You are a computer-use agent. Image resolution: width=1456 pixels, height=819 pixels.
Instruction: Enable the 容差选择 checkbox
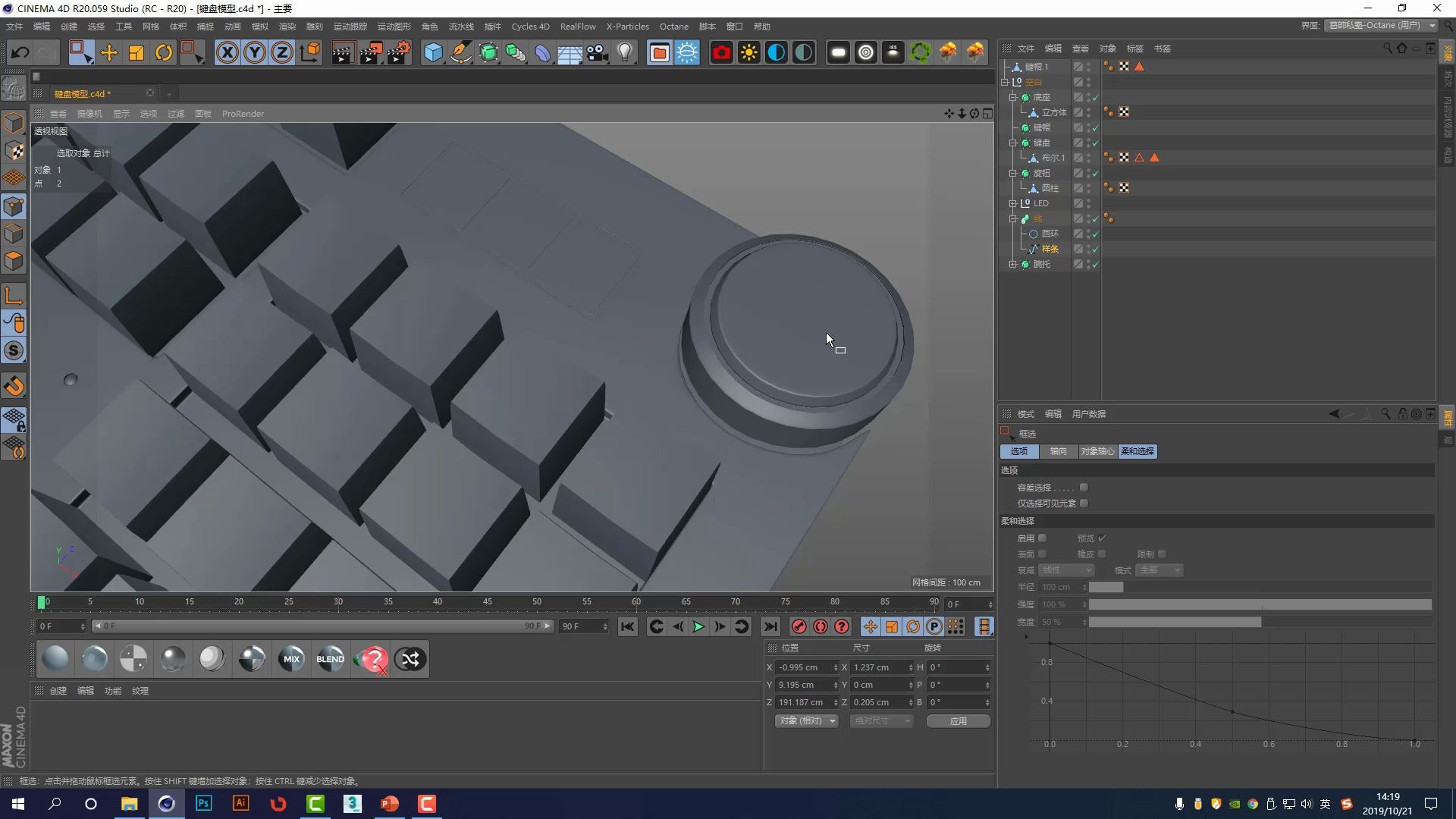point(1084,488)
